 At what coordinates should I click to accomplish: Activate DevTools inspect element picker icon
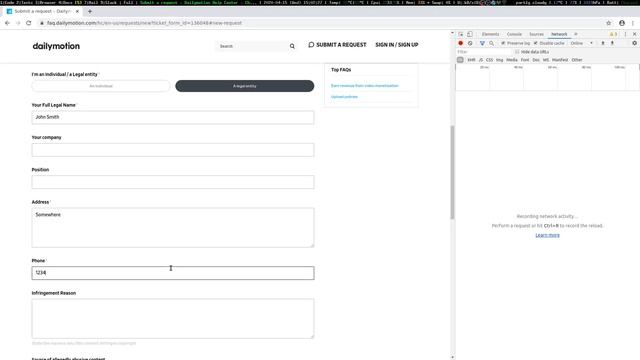(461, 34)
